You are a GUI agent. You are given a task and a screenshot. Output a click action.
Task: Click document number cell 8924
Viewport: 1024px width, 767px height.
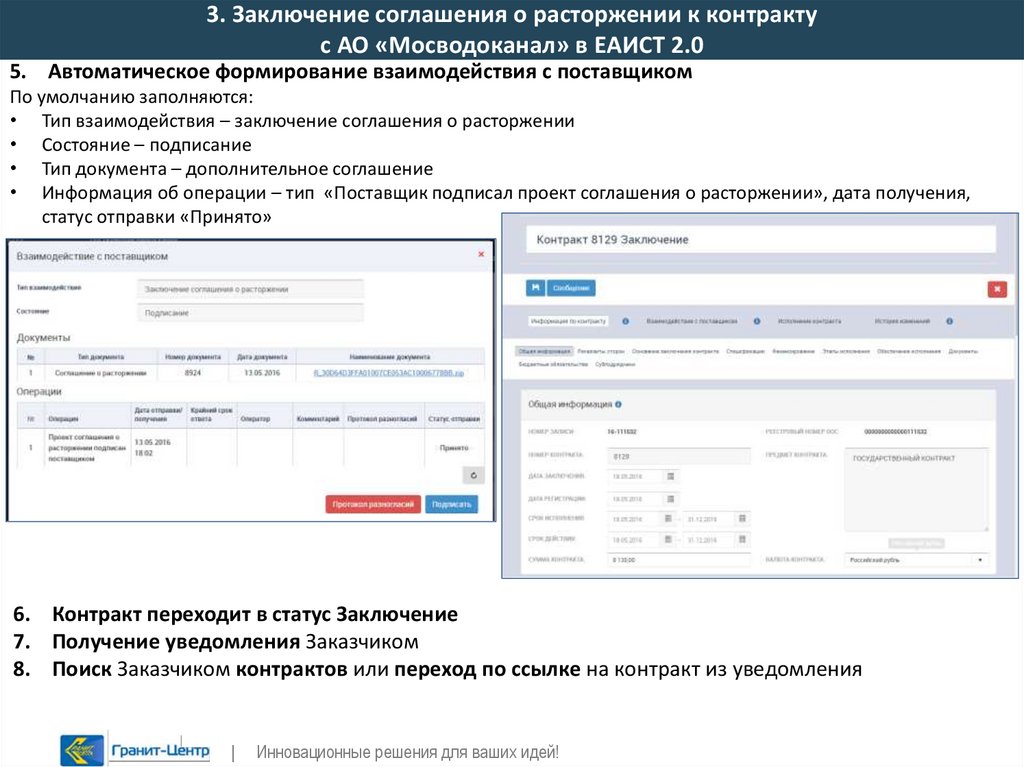click(x=193, y=372)
